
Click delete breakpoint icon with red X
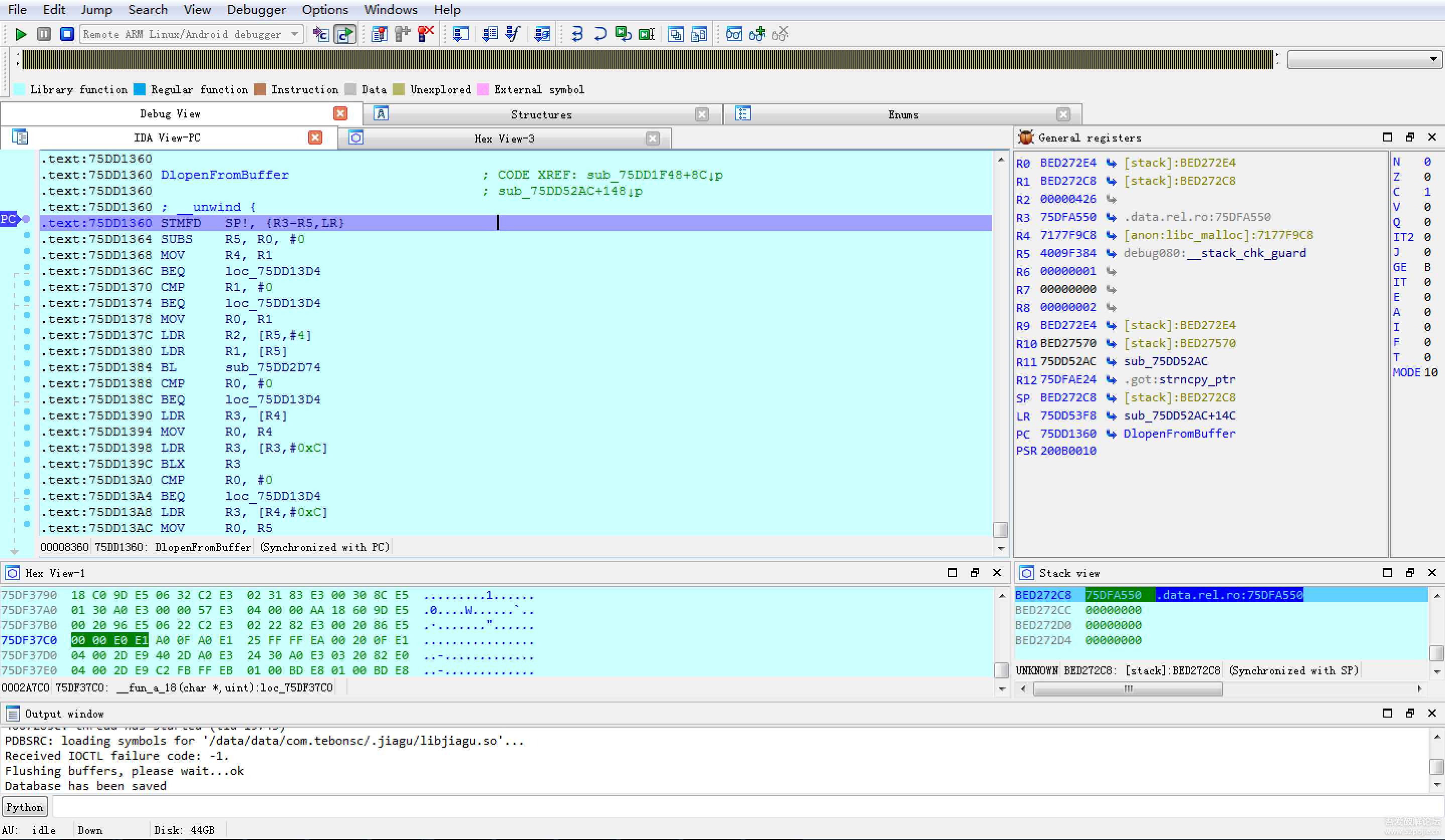pyautogui.click(x=425, y=35)
